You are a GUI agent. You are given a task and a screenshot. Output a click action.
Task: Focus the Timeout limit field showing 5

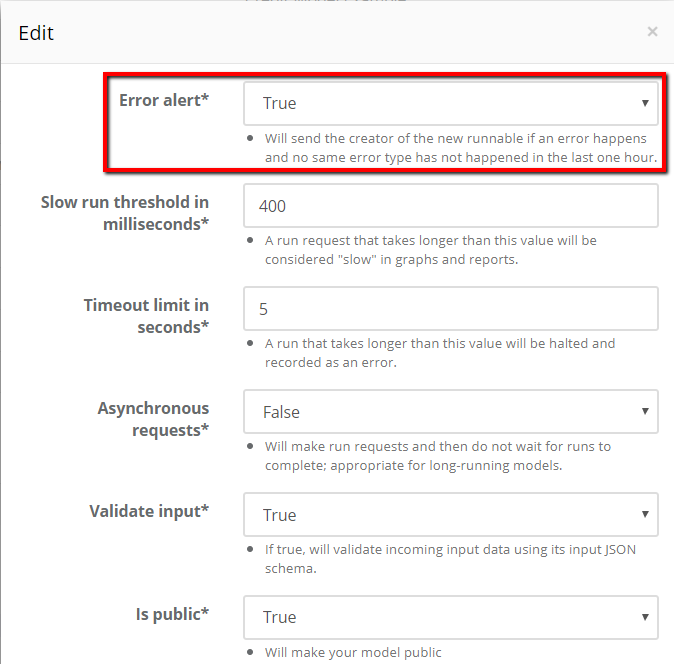[450, 309]
